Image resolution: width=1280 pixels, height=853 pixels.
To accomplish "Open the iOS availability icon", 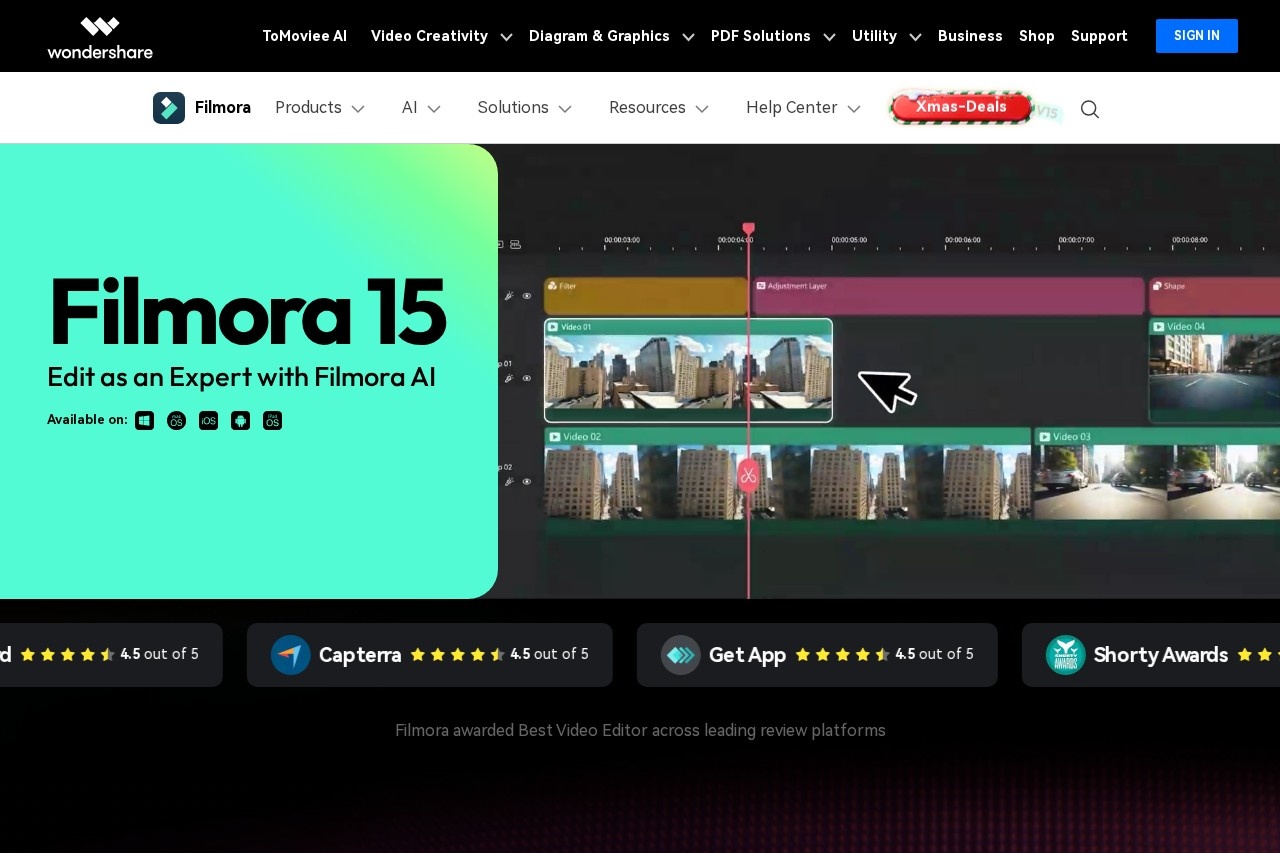I will (208, 420).
